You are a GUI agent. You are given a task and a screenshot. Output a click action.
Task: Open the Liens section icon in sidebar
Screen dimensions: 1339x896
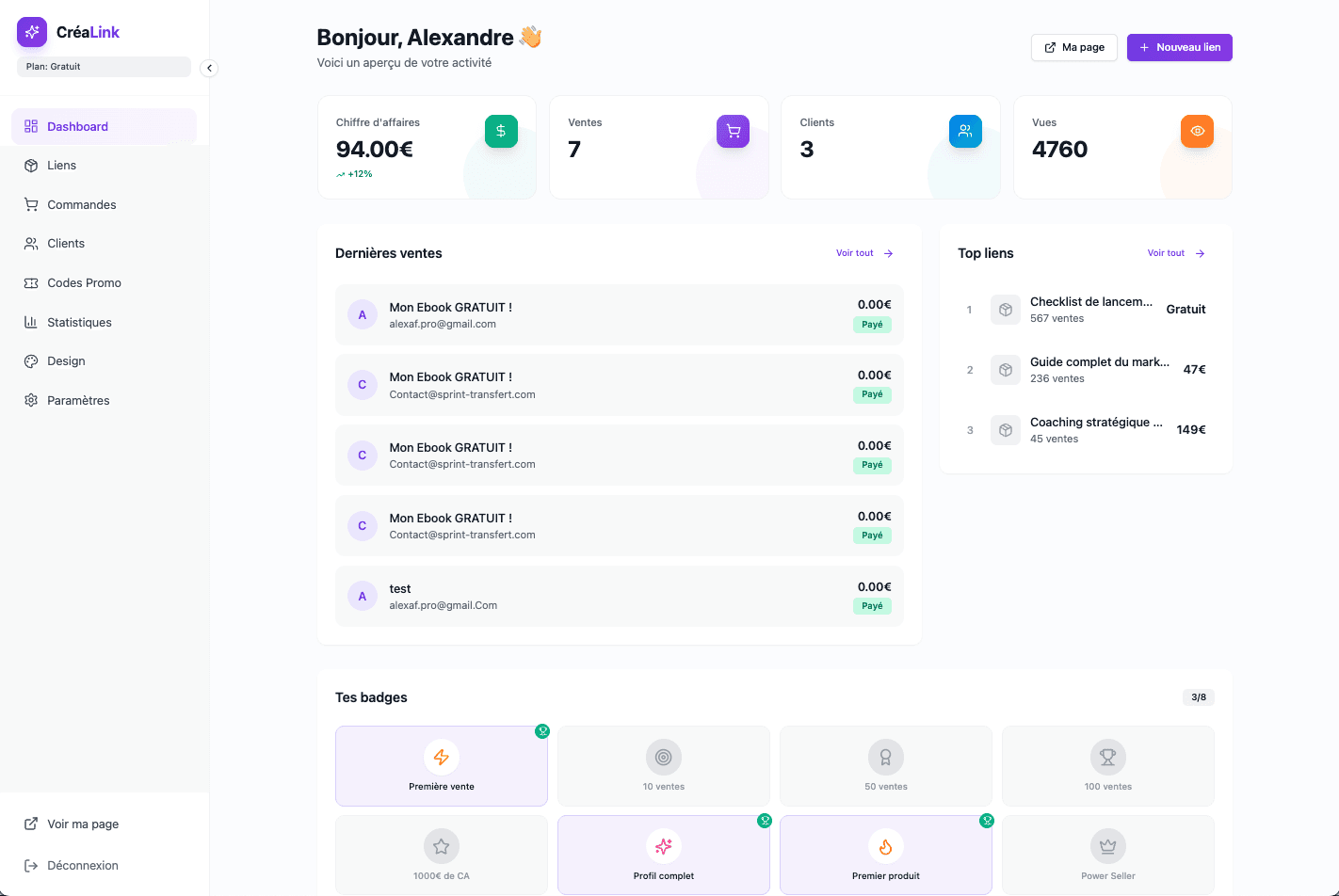coord(30,165)
